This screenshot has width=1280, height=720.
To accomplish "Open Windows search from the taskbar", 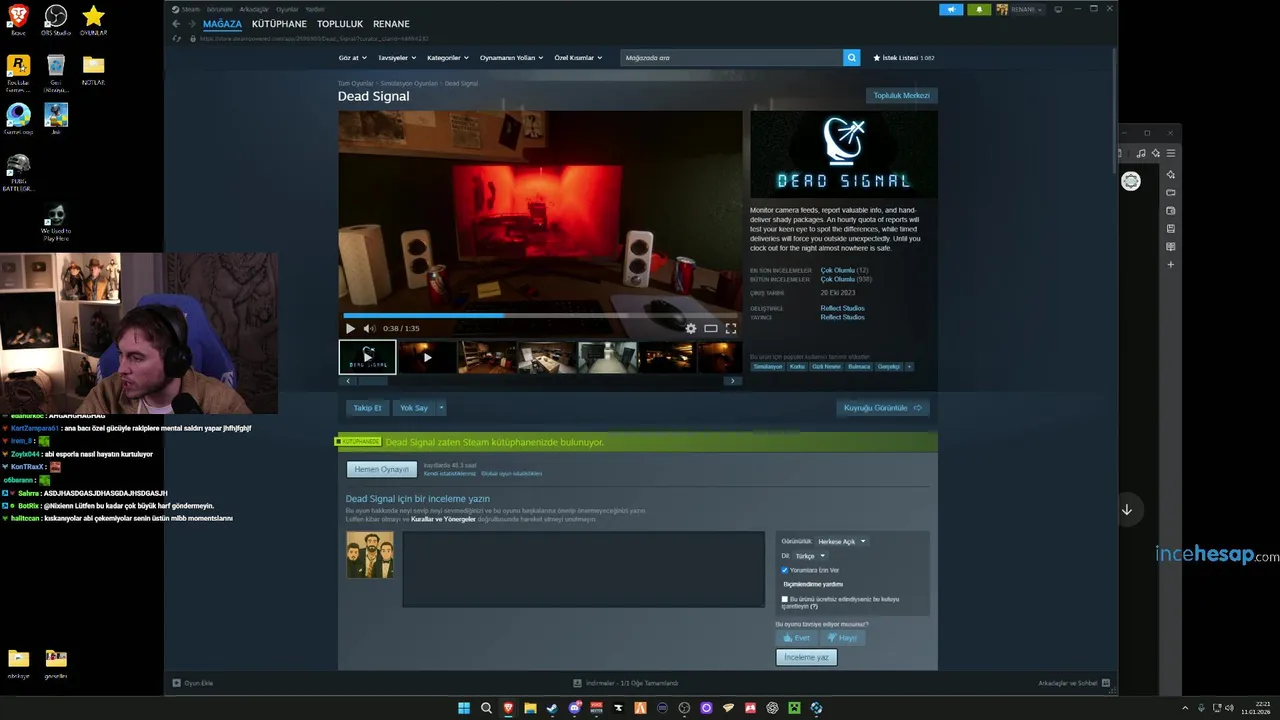I will tap(486, 708).
